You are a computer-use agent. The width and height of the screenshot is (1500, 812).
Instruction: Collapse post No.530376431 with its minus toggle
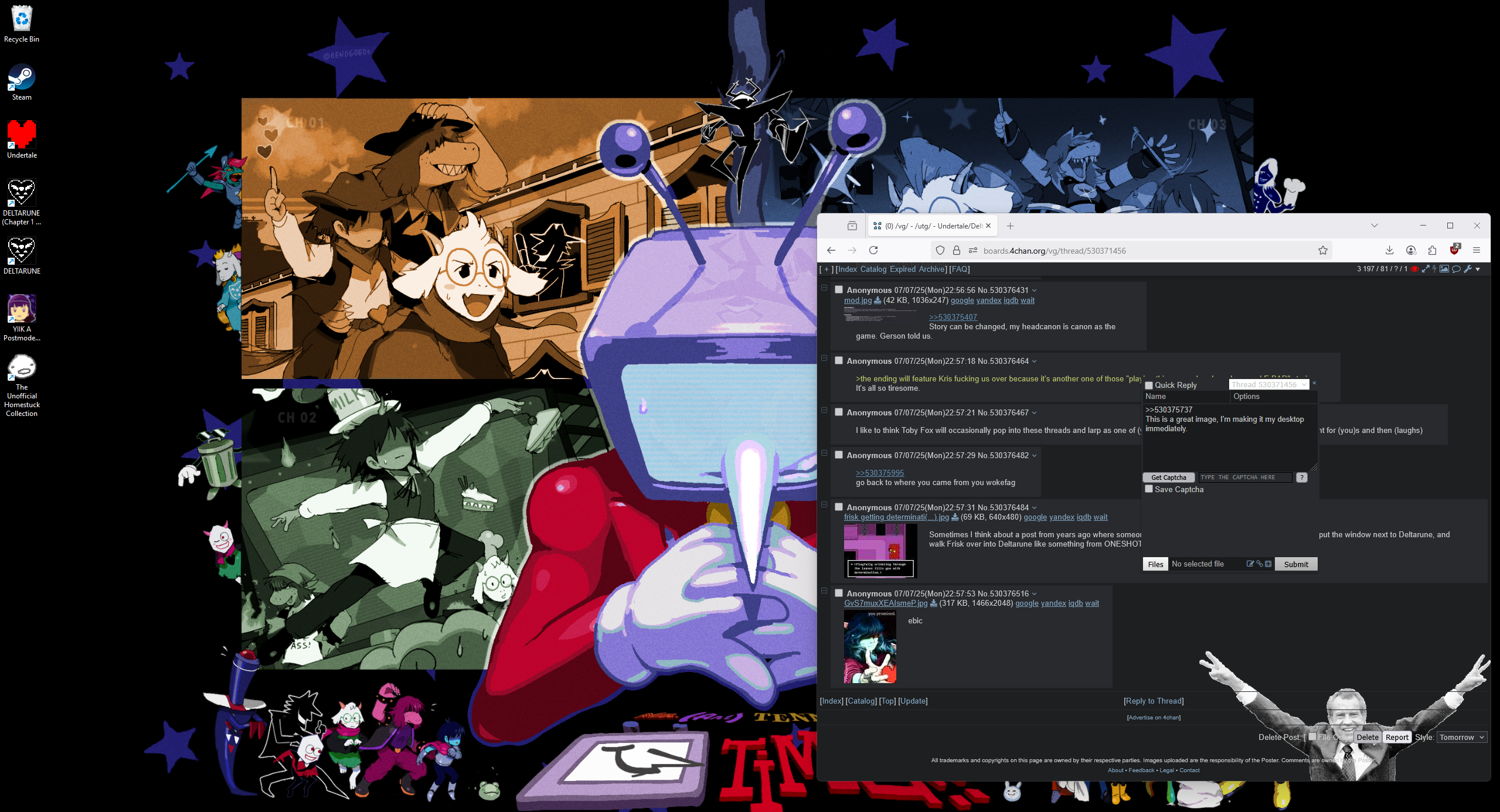[x=824, y=288]
